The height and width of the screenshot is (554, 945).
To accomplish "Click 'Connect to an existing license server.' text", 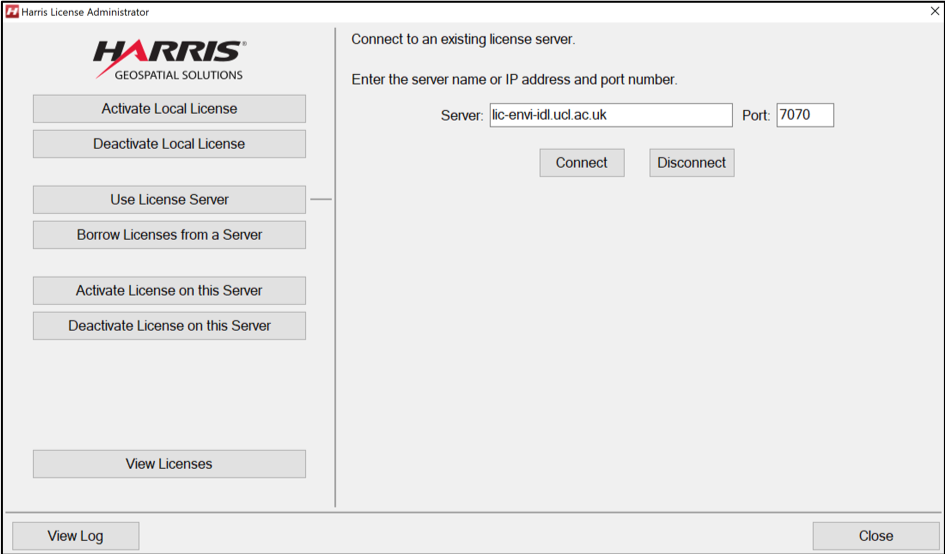I will 463,40.
